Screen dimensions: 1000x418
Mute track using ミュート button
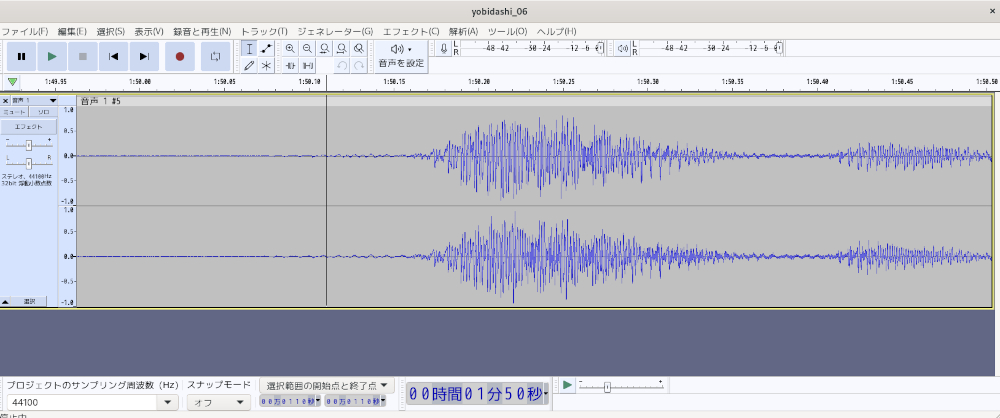(15, 113)
